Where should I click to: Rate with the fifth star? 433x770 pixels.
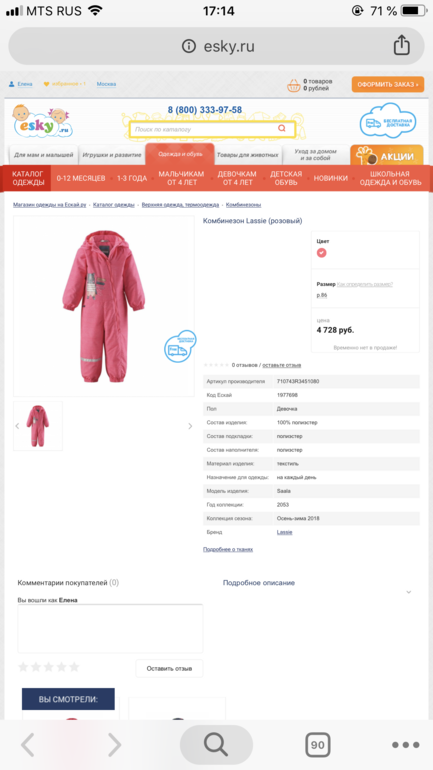pyautogui.click(x=74, y=666)
